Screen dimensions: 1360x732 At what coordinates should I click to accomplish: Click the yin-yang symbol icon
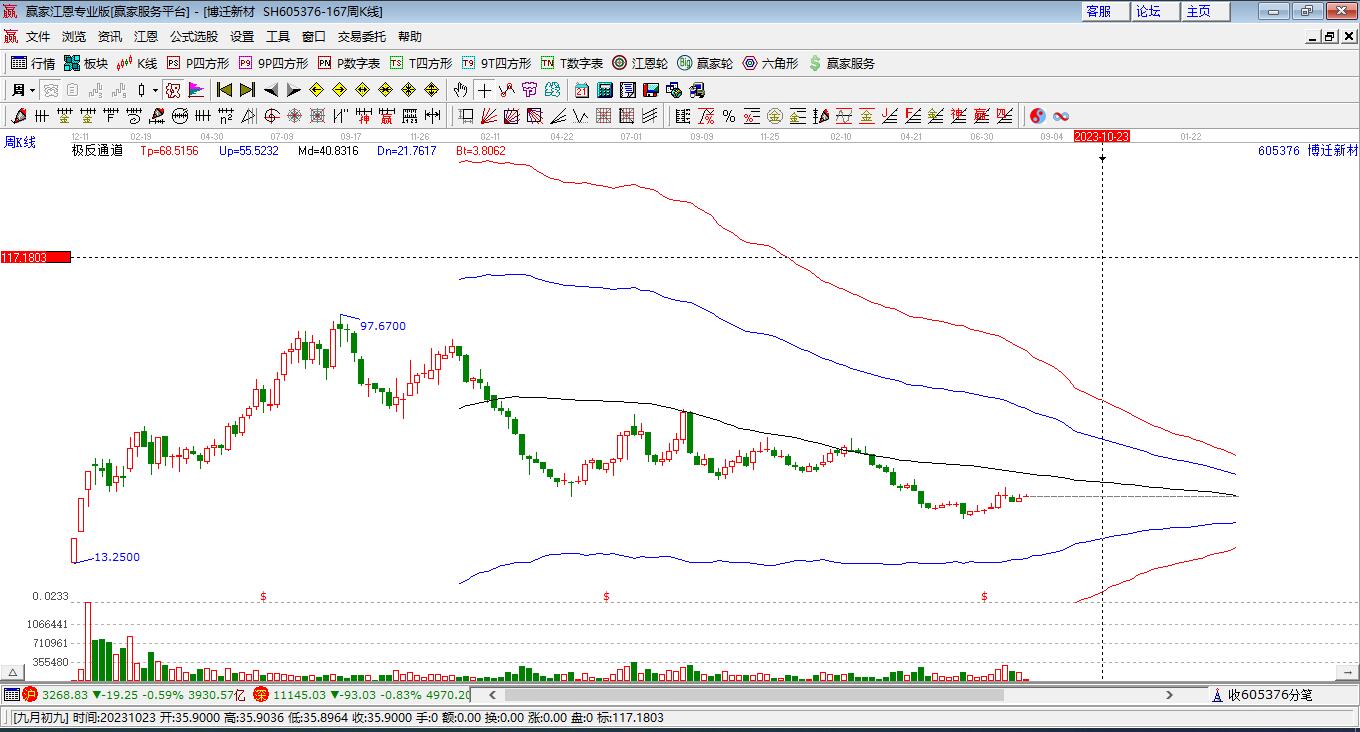click(1037, 116)
